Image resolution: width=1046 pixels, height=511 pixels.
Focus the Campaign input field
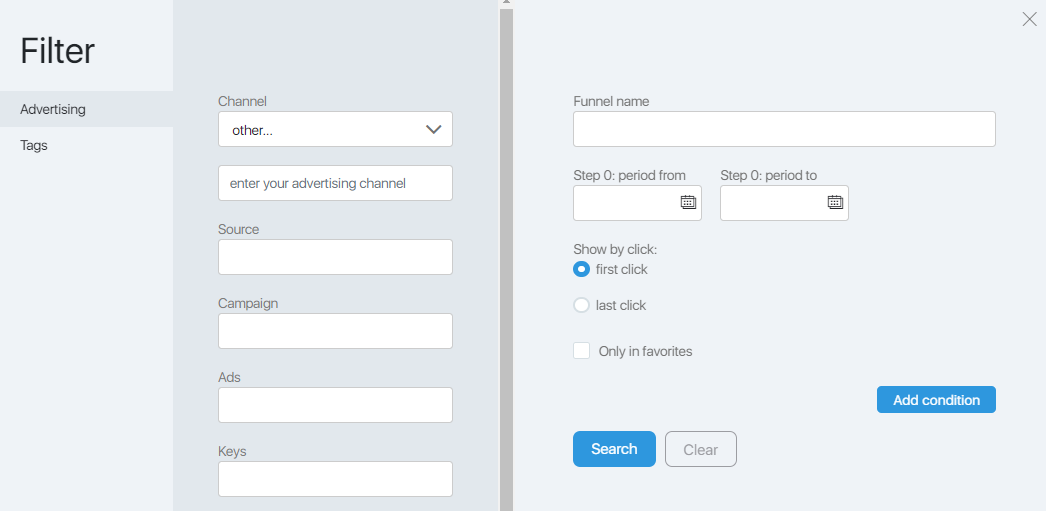pyautogui.click(x=335, y=331)
